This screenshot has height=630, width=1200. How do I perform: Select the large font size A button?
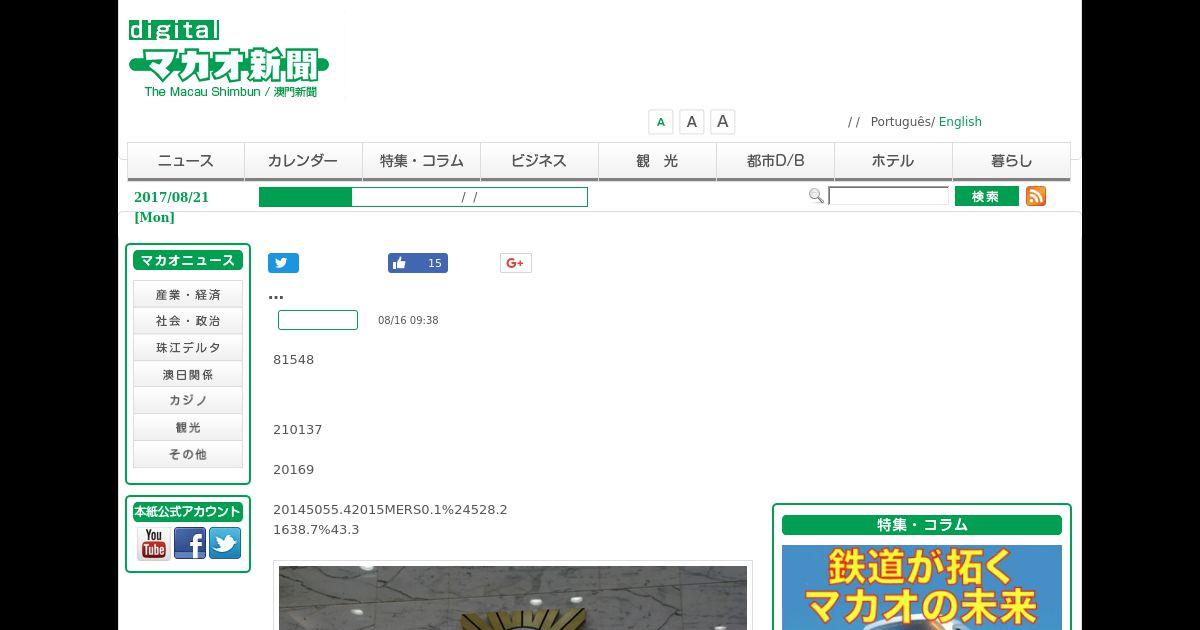[x=722, y=122]
